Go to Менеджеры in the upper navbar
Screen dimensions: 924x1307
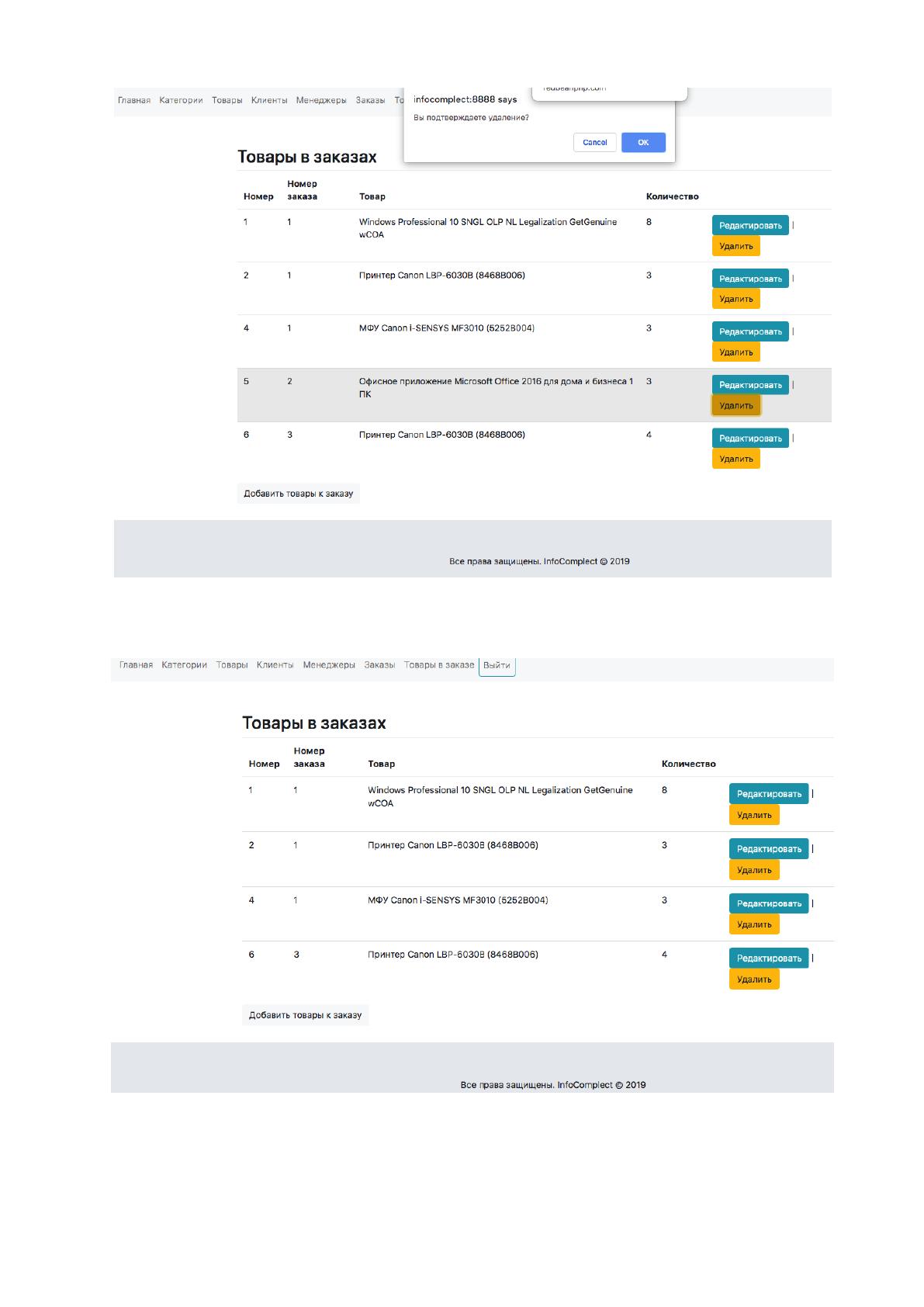pos(321,100)
